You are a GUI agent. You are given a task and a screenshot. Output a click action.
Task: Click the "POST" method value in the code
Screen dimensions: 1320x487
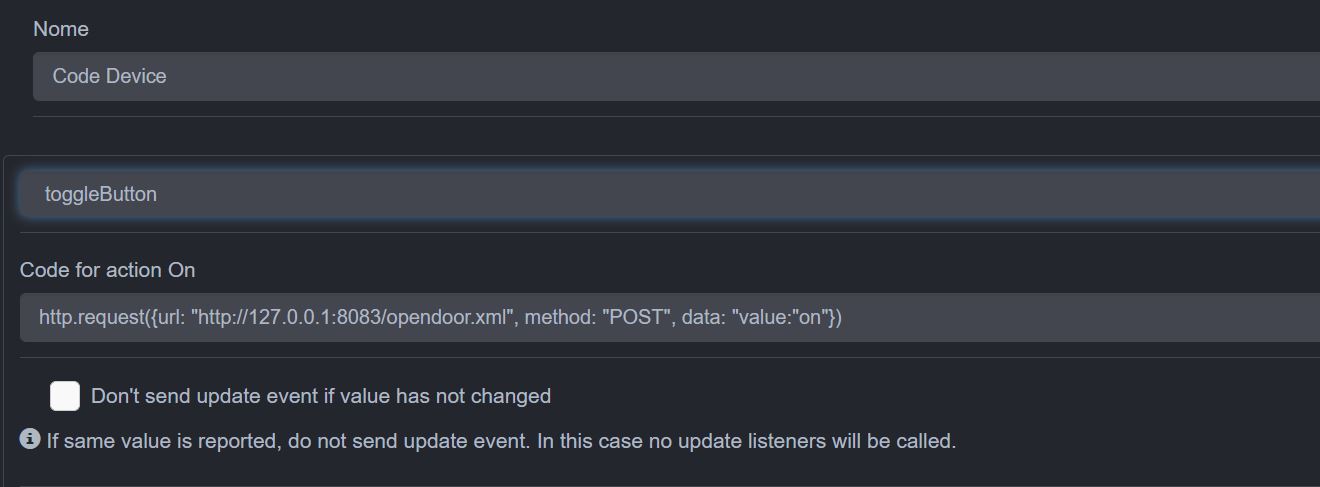point(635,318)
